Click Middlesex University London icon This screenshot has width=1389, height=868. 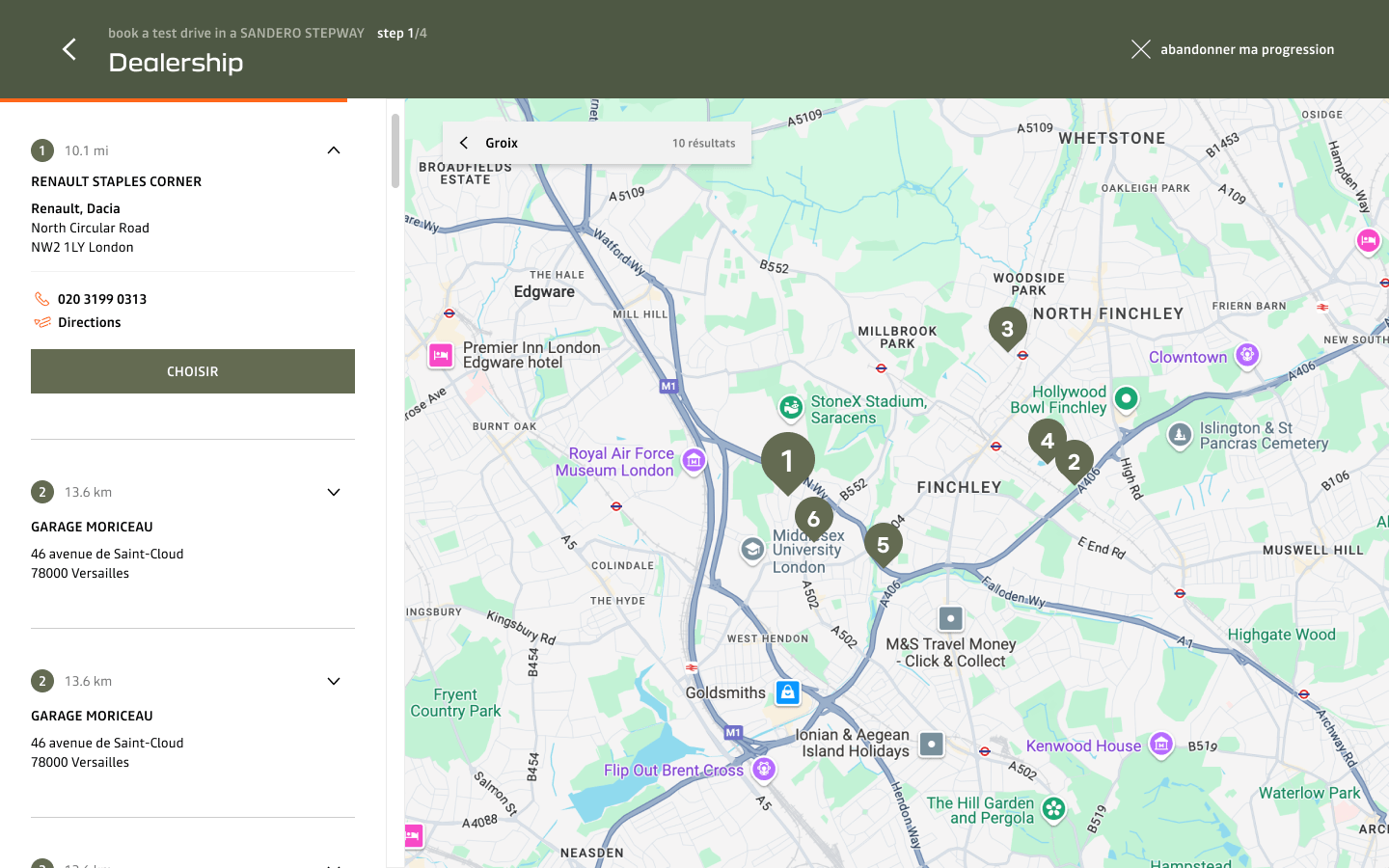pos(752,550)
